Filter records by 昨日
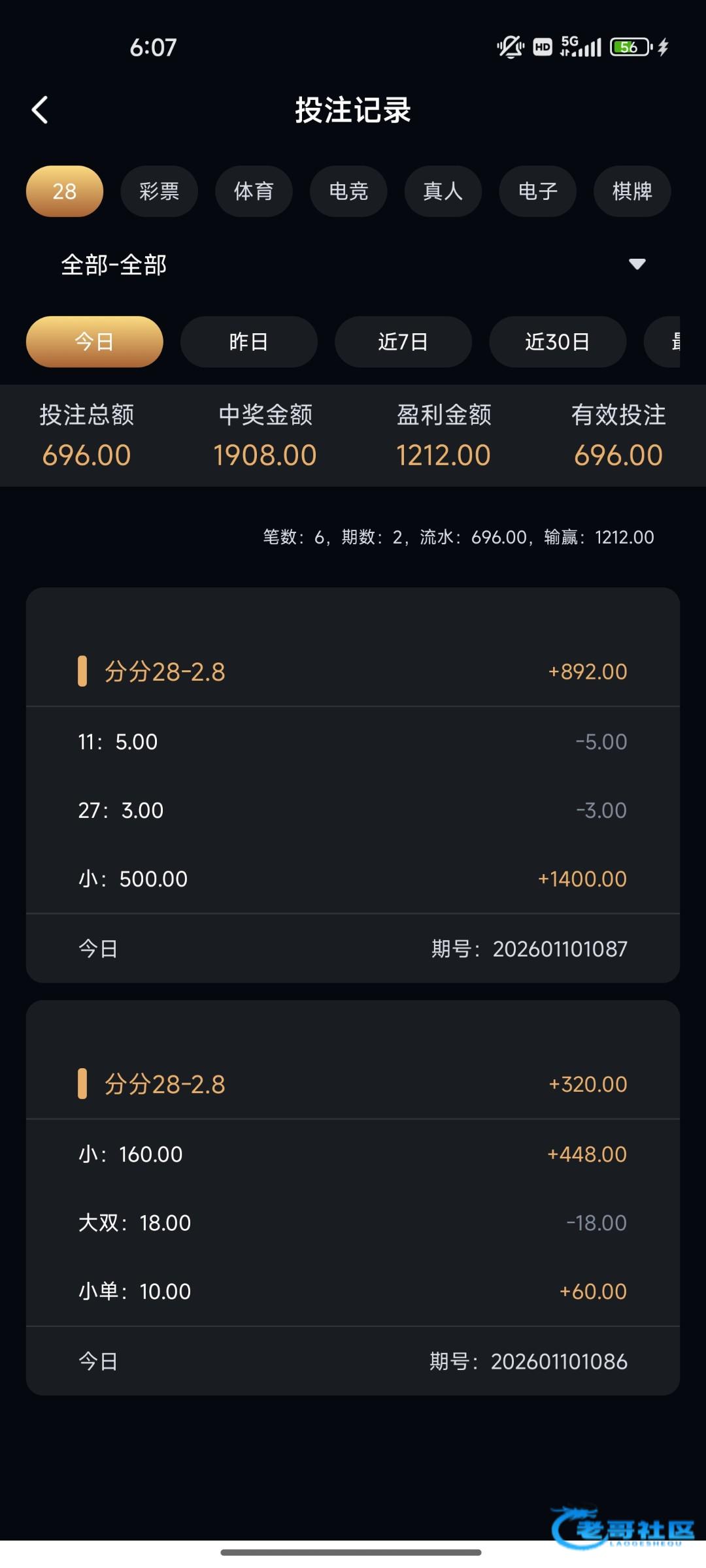 coord(249,342)
